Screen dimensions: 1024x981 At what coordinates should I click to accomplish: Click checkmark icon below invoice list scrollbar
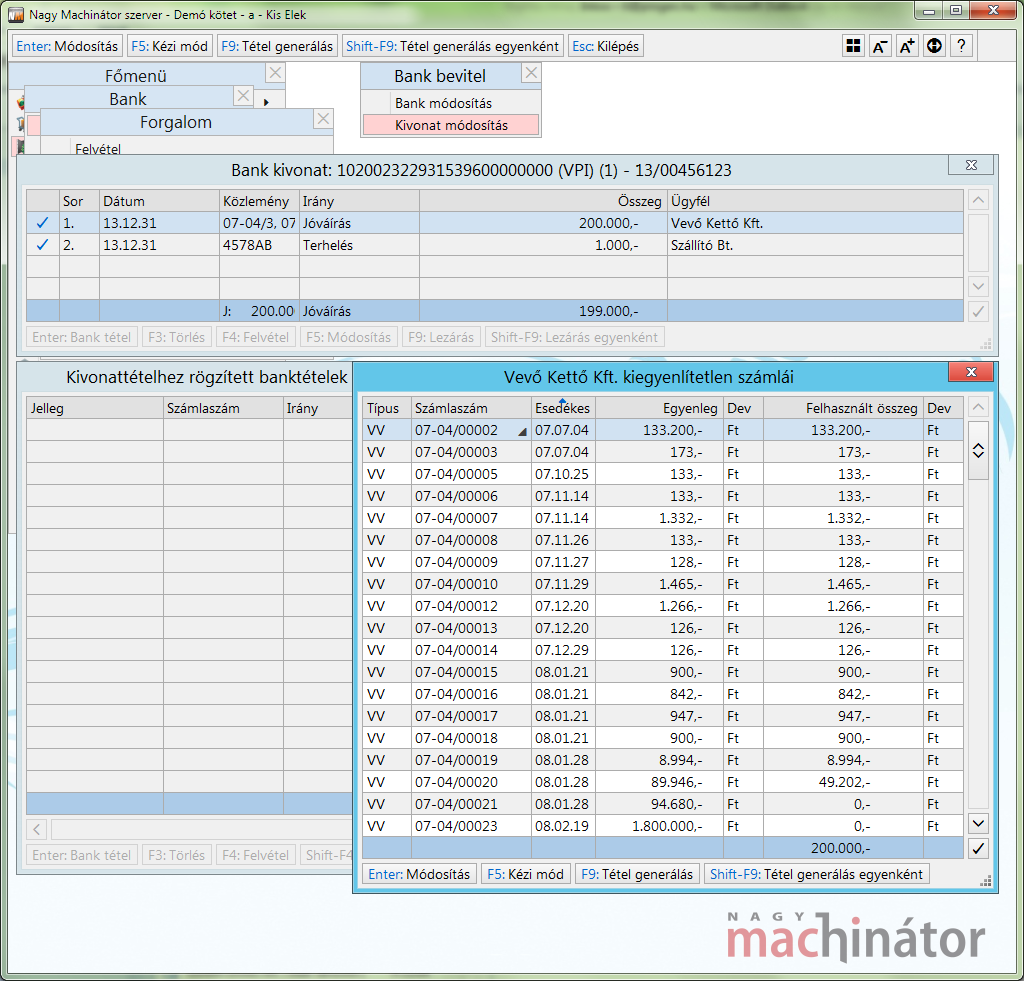[979, 848]
